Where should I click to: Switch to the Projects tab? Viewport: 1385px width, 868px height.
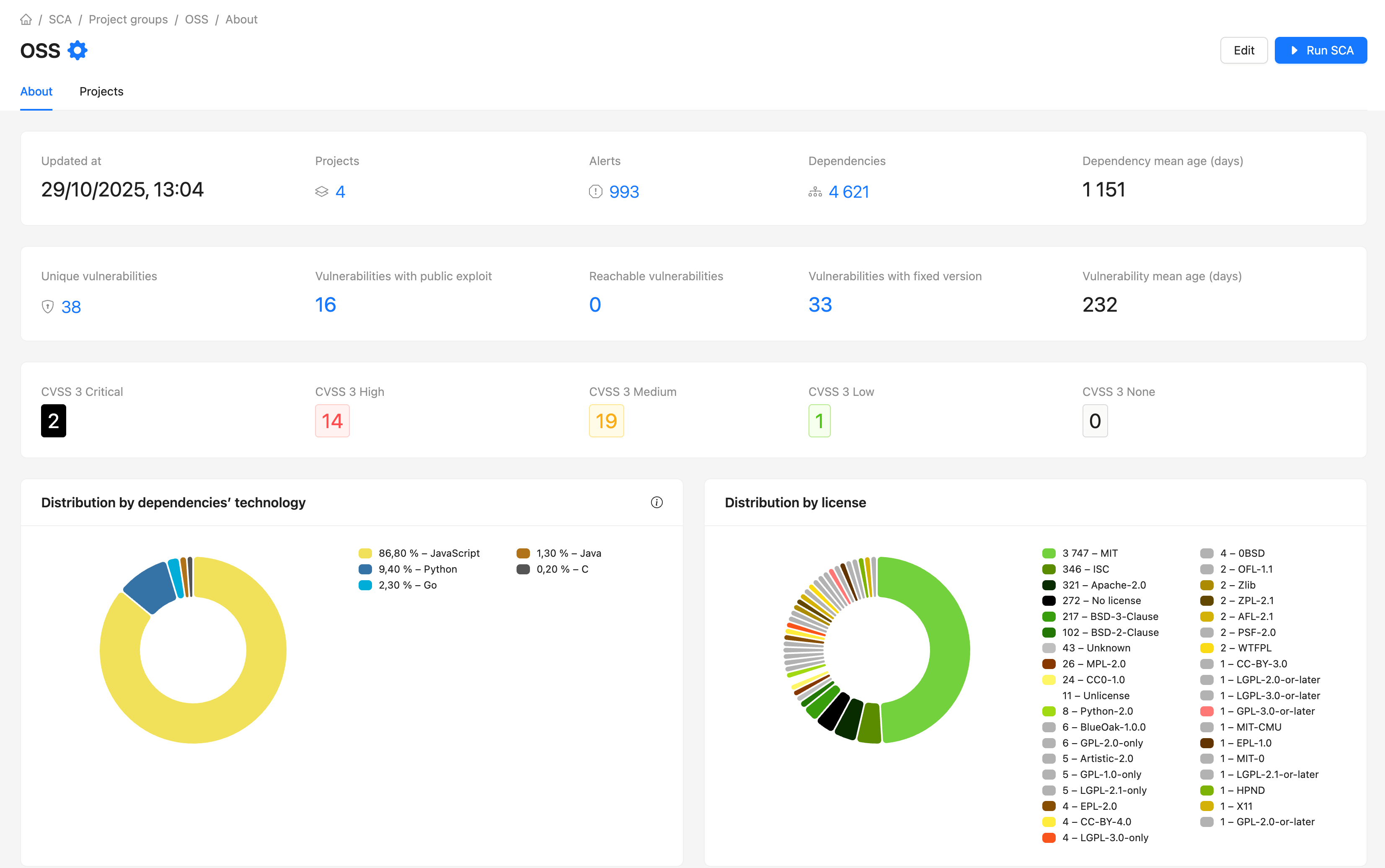[101, 91]
